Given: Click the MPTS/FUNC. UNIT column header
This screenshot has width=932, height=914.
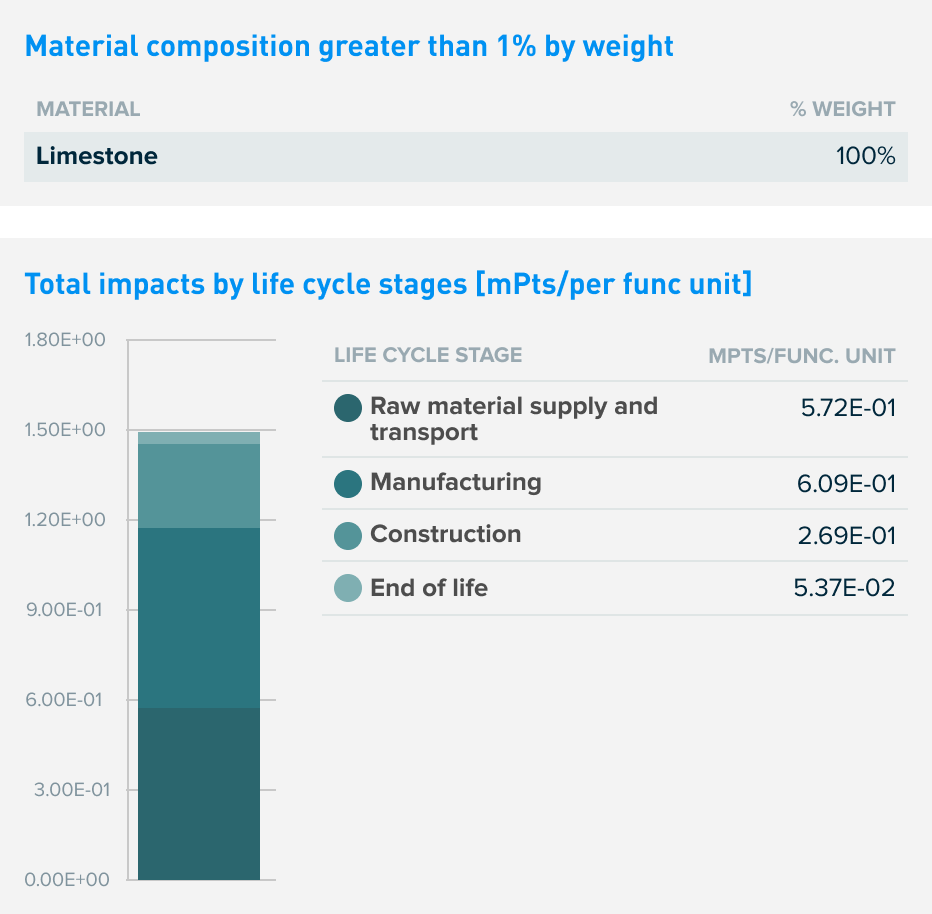Looking at the screenshot, I should tap(801, 355).
